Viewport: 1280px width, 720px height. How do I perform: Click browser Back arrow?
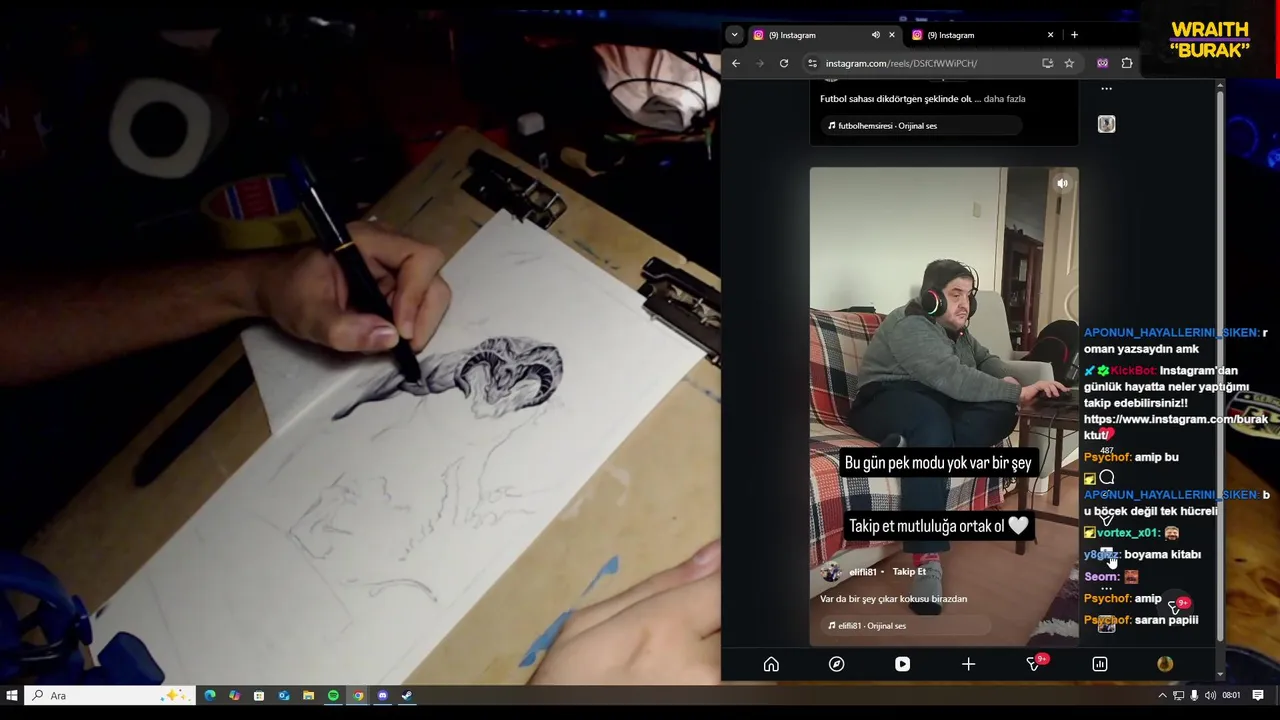(x=736, y=63)
